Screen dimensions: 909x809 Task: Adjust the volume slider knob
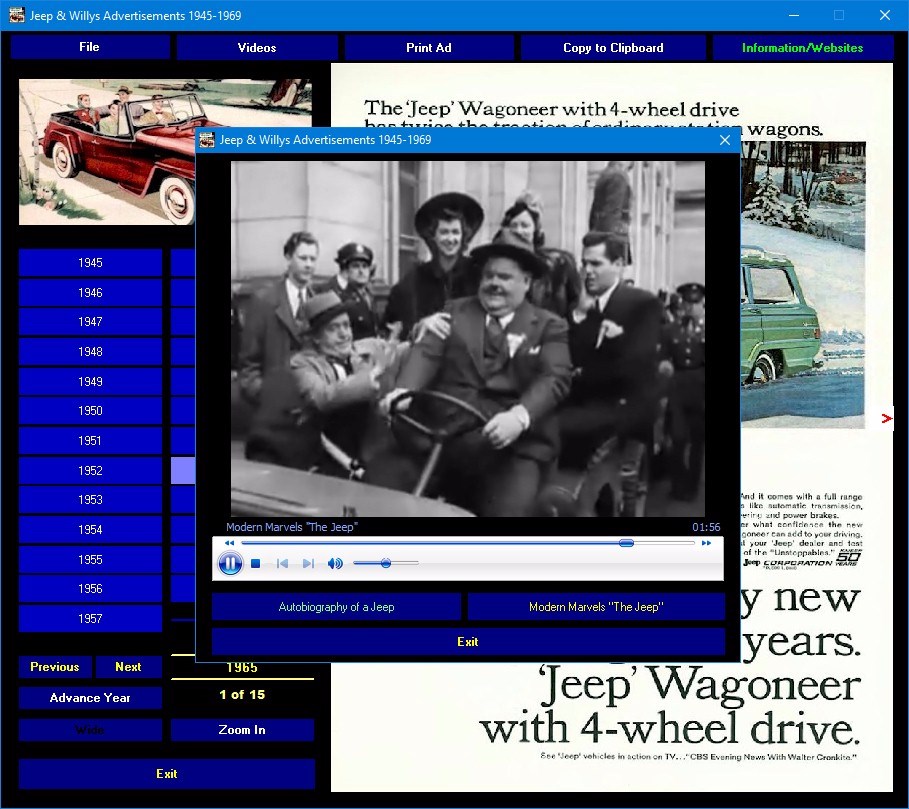(386, 563)
